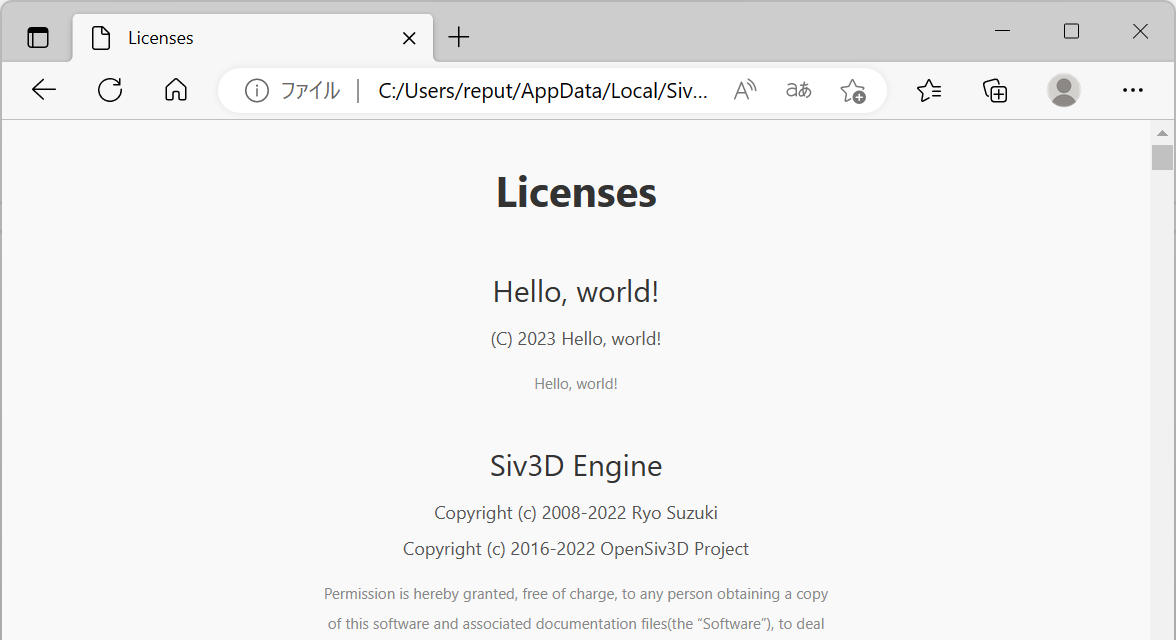Click the "Siv3D Engine" heading
Screen dimensions: 1176x640
click(x=576, y=466)
